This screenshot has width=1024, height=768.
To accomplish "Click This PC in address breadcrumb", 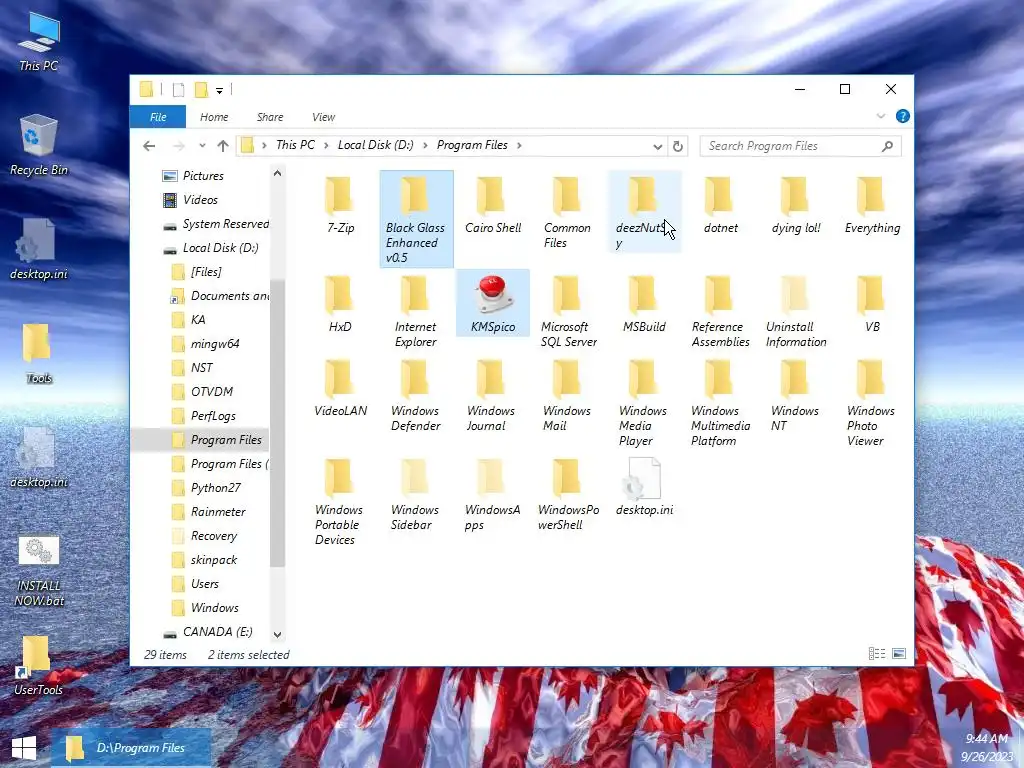I will (295, 145).
